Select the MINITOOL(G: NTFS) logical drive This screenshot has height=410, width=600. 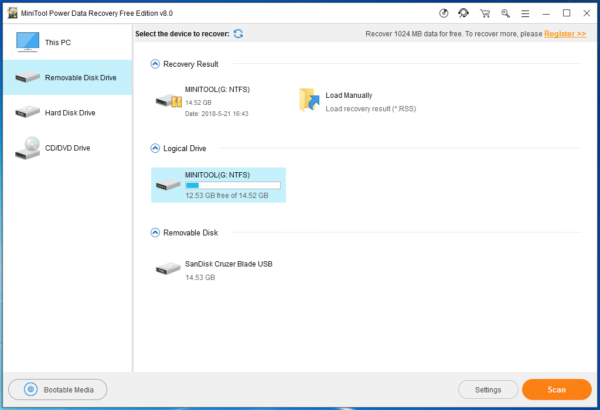pyautogui.click(x=218, y=185)
